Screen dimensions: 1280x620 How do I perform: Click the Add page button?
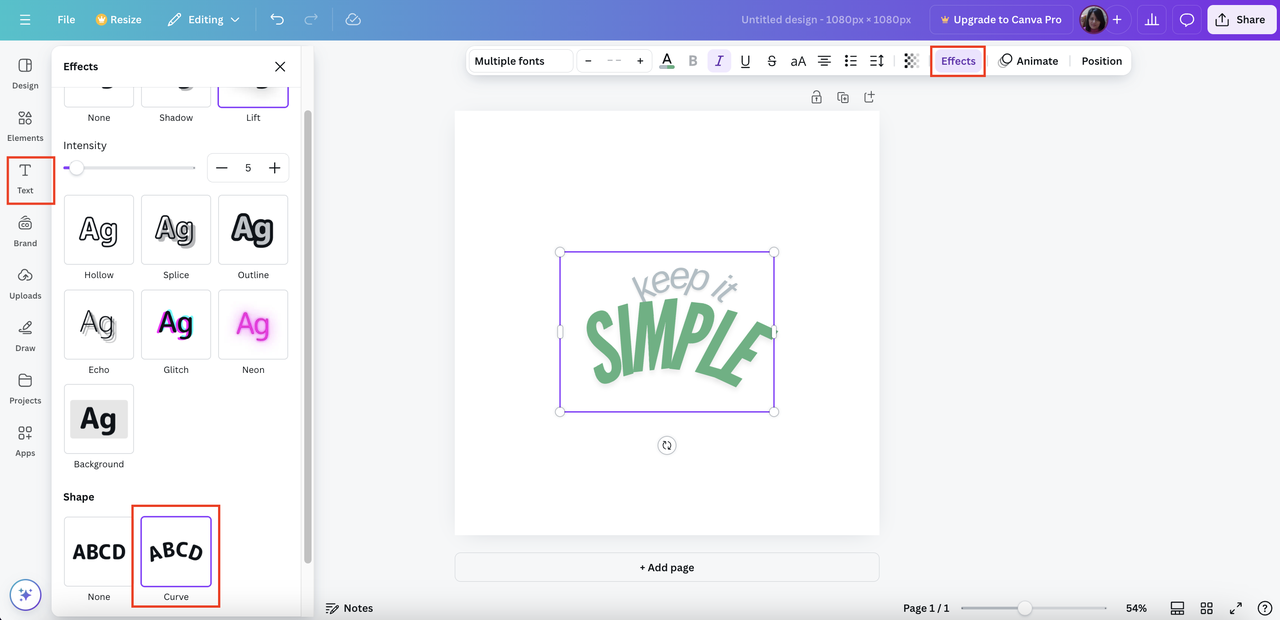(667, 567)
